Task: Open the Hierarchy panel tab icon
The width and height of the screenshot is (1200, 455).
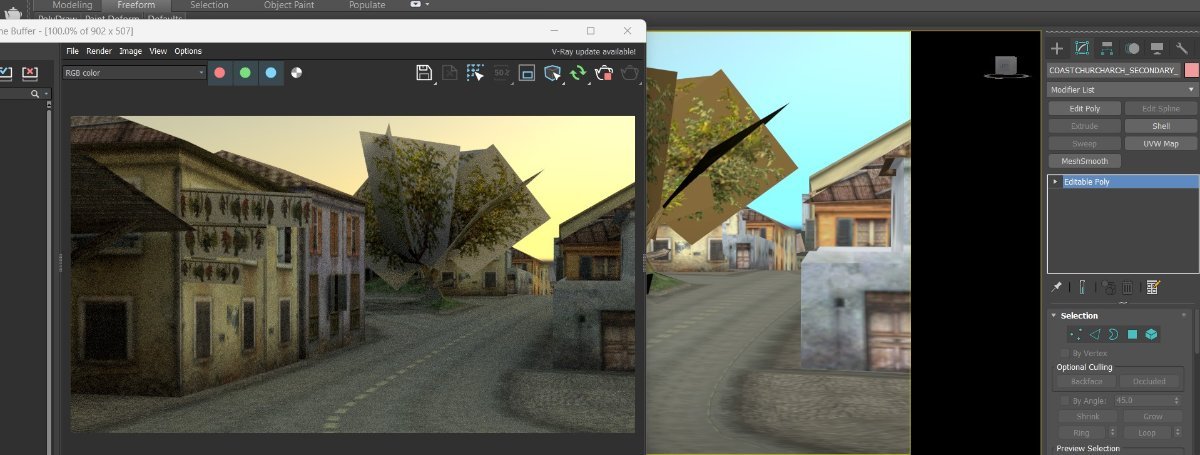Action: point(1107,48)
